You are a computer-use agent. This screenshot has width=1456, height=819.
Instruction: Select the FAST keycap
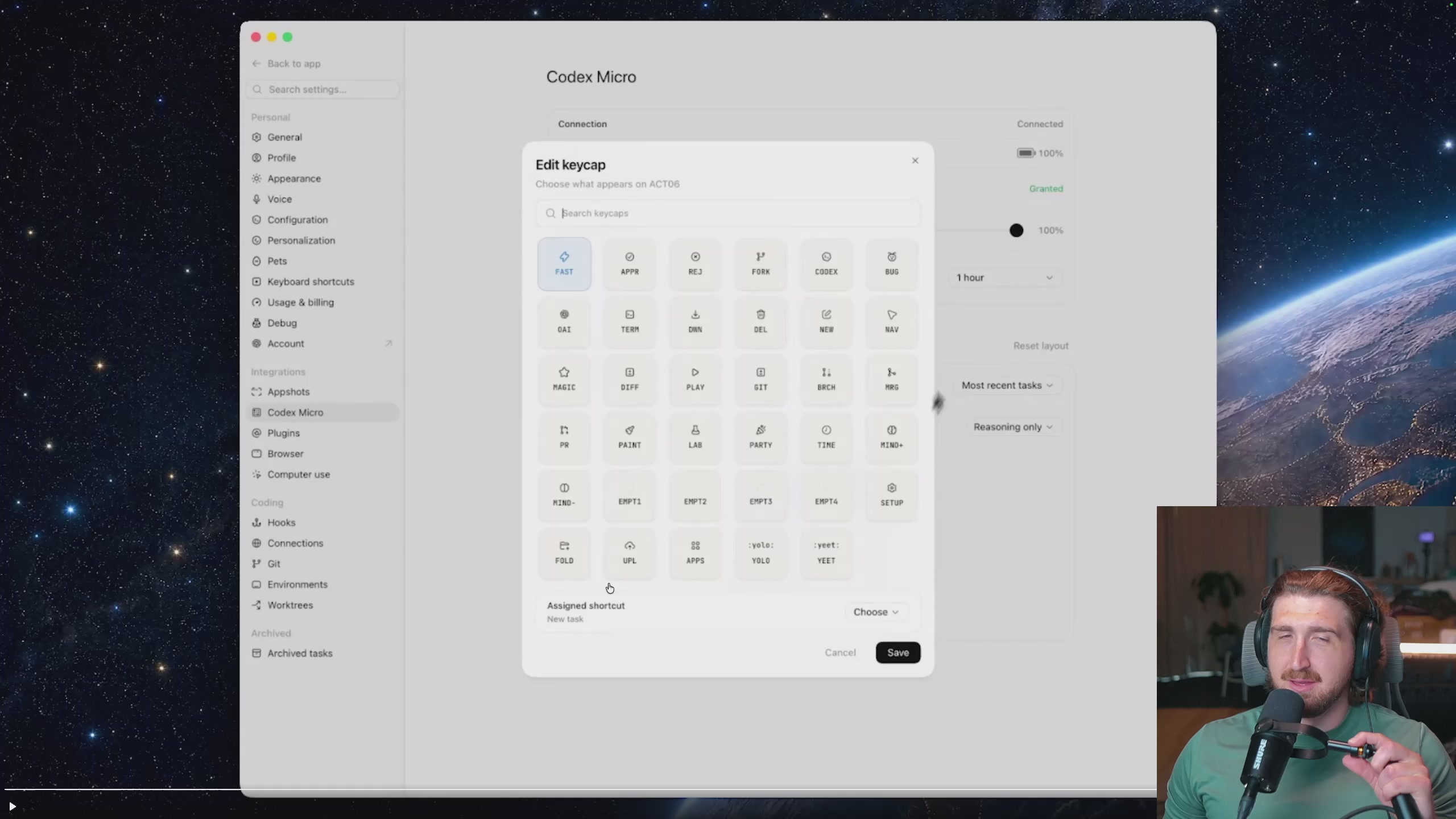pos(564,264)
